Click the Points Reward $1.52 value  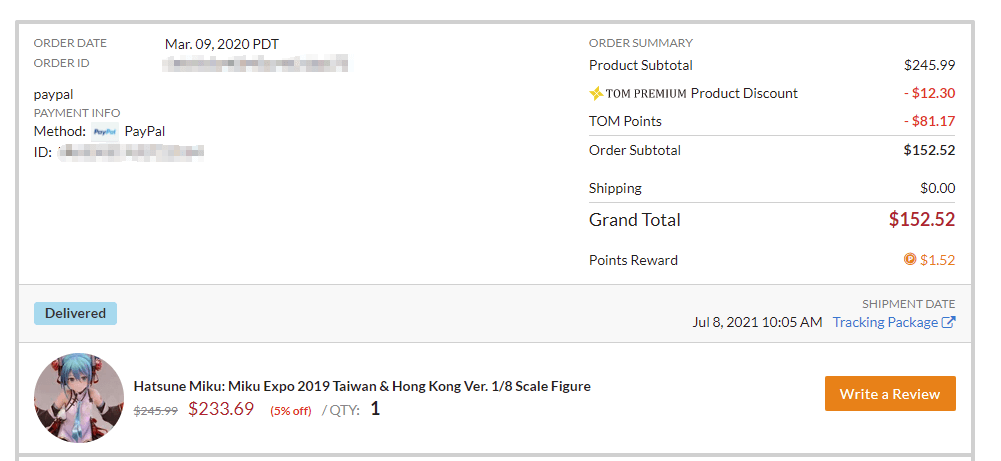coord(937,260)
